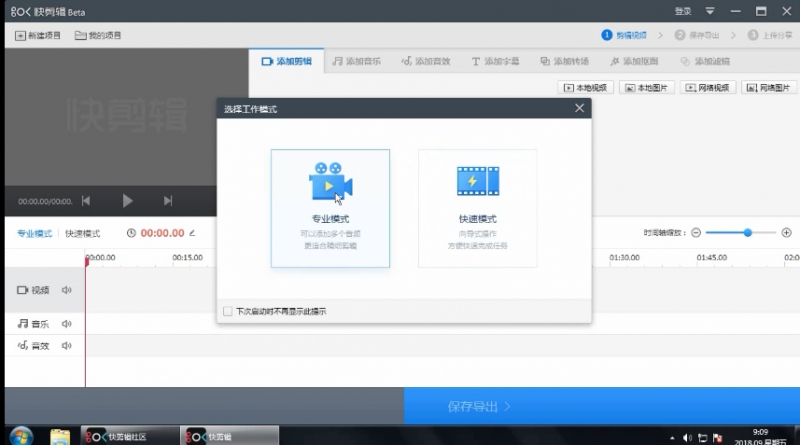Go to step 1 剪辑视频
The height and width of the screenshot is (445, 800).
coord(624,35)
